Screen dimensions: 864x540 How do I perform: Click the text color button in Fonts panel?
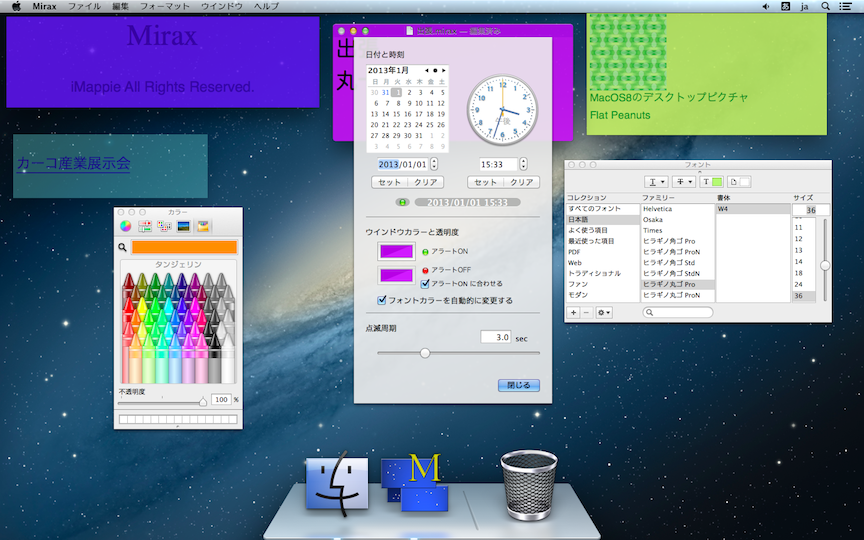point(711,182)
